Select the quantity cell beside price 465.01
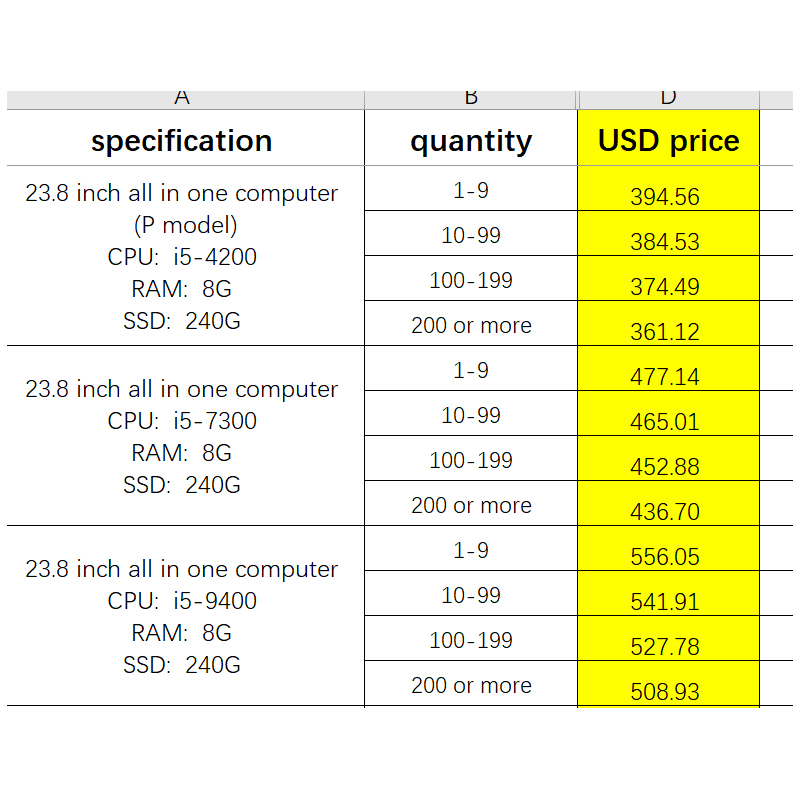Screen dimensions: 800x800 point(471,416)
